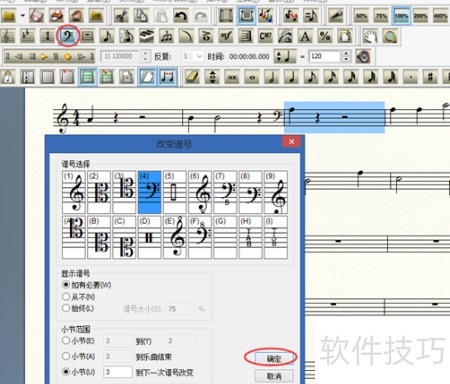
Task: Select the eighth note palette icon in second toolbar
Action: pyautogui.click(x=107, y=36)
